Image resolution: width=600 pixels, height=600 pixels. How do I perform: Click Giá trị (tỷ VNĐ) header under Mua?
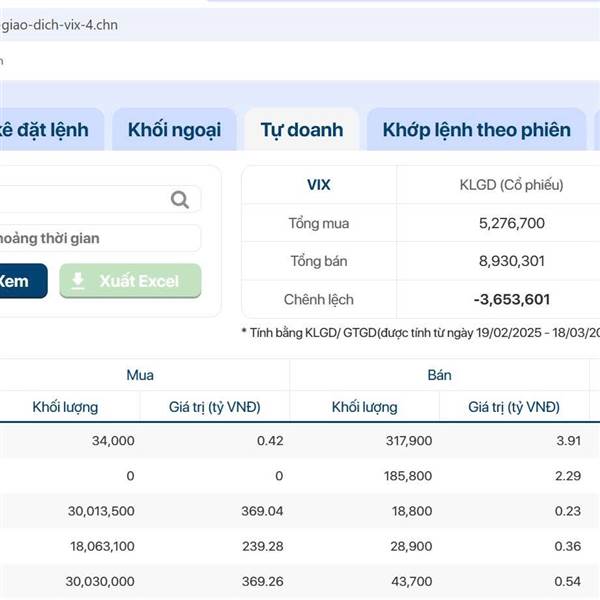tap(214, 407)
